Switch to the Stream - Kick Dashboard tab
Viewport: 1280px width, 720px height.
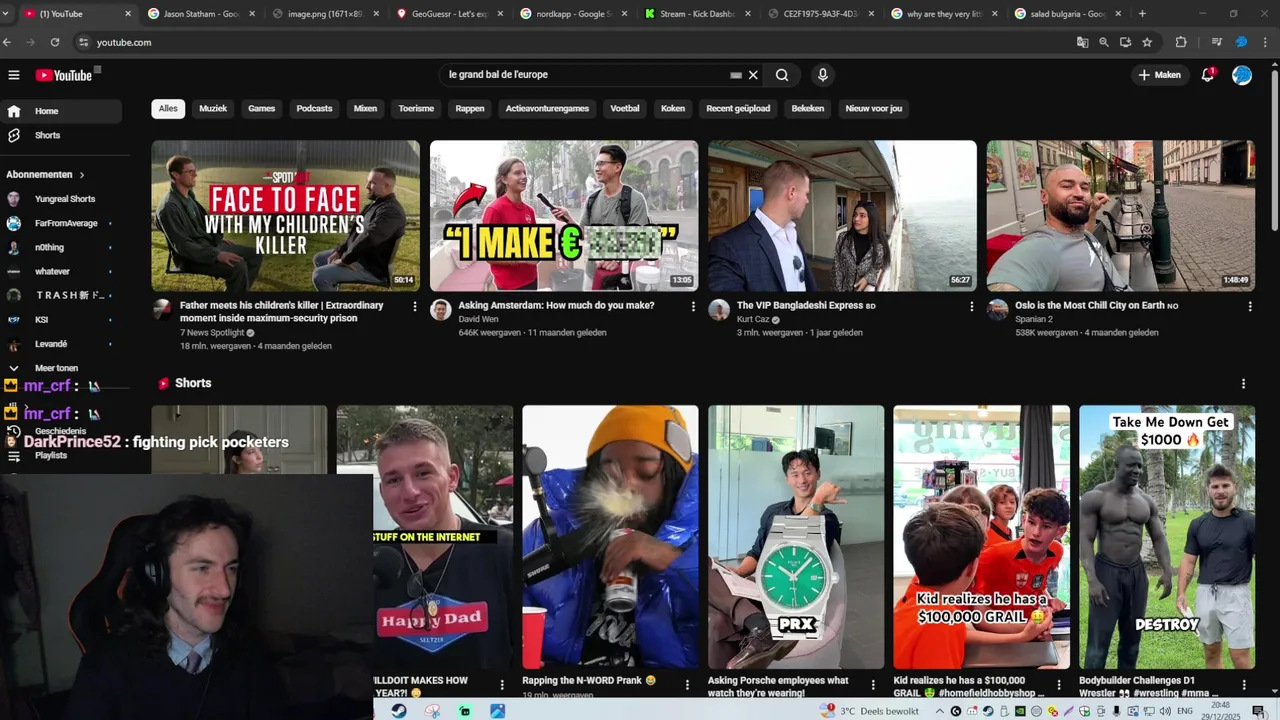pos(699,14)
